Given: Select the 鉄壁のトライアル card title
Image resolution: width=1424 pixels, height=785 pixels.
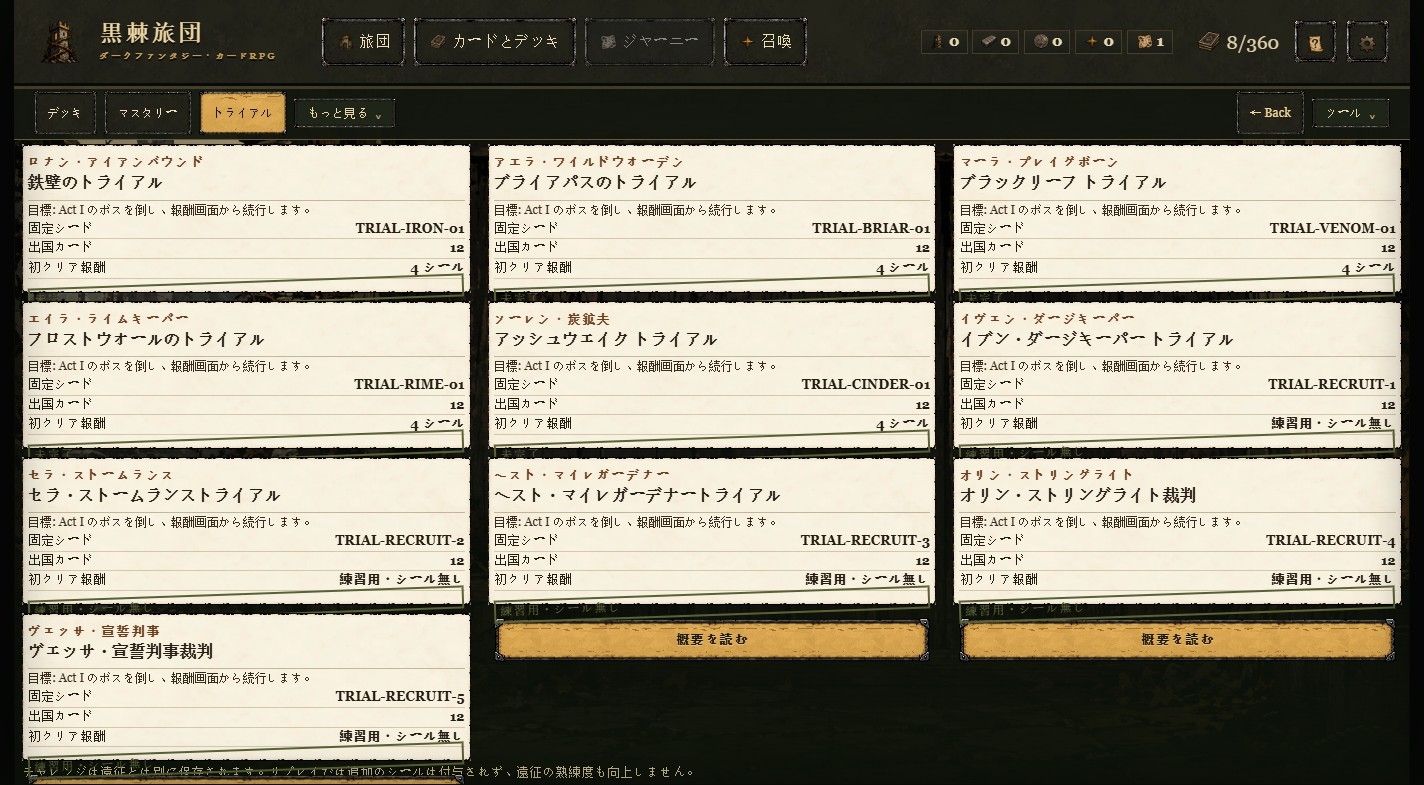Looking at the screenshot, I should tap(95, 182).
